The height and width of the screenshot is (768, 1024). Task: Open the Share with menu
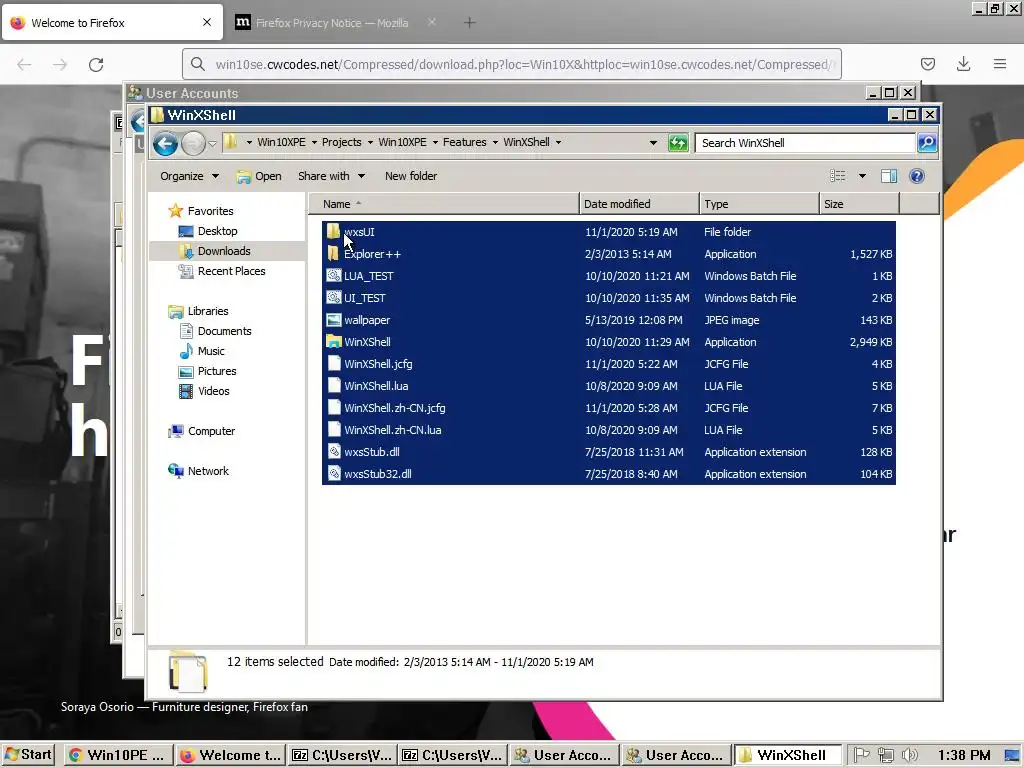click(x=331, y=176)
